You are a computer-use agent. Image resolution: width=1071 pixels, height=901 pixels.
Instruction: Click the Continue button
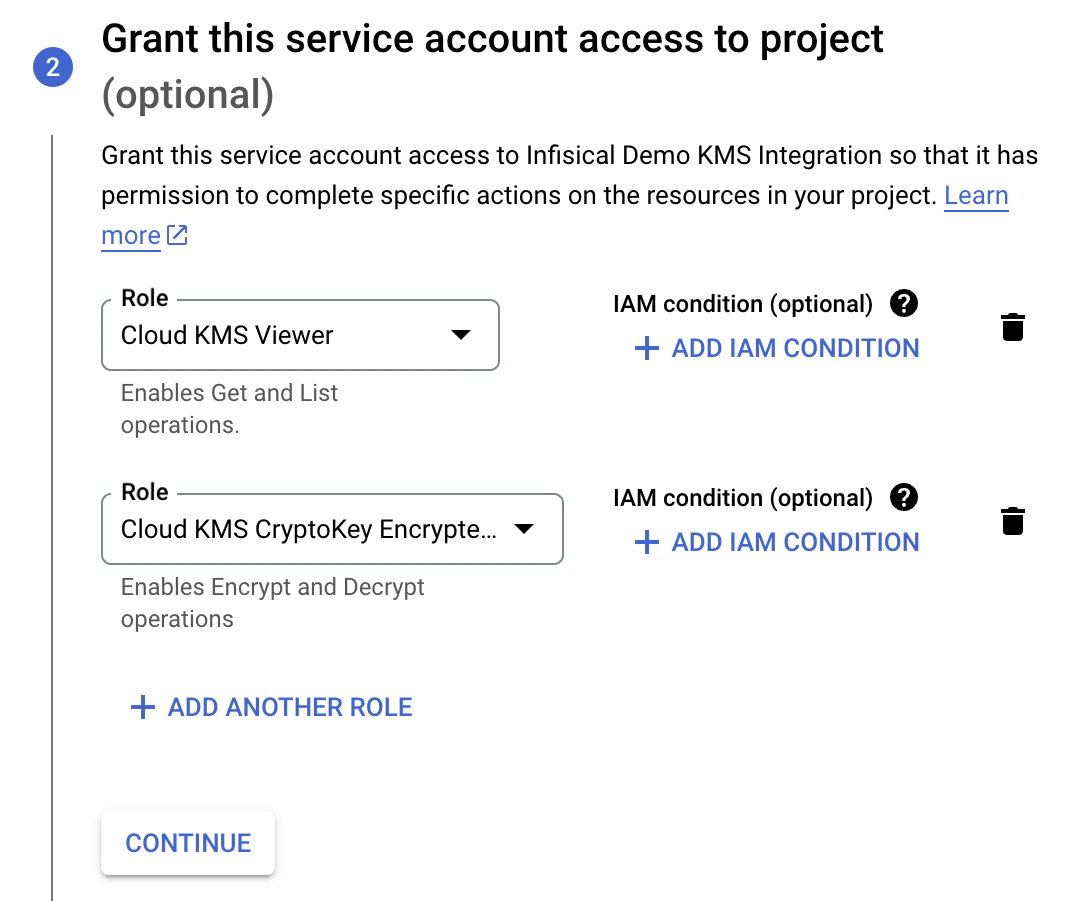pos(188,843)
